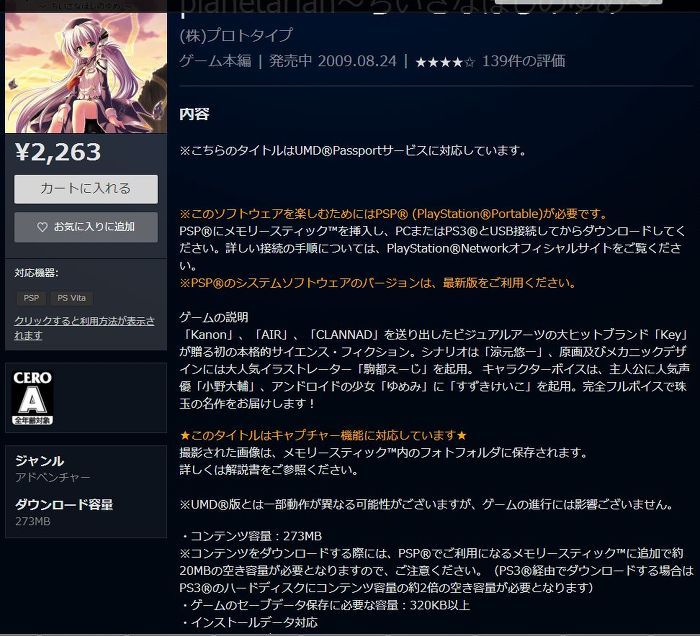Image resolution: width=700 pixels, height=636 pixels.
Task: Click the セーブデータ 320KB以上 line
Action: pyautogui.click(x=325, y=605)
